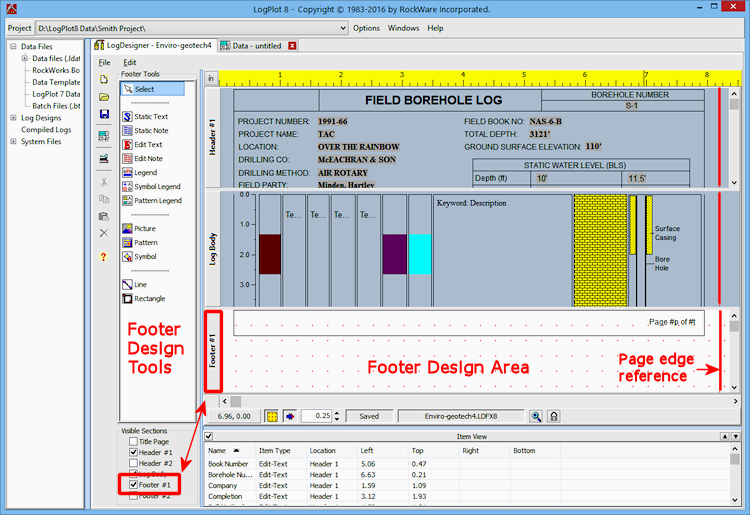
Task: Select the Picture tool
Action: (x=144, y=228)
